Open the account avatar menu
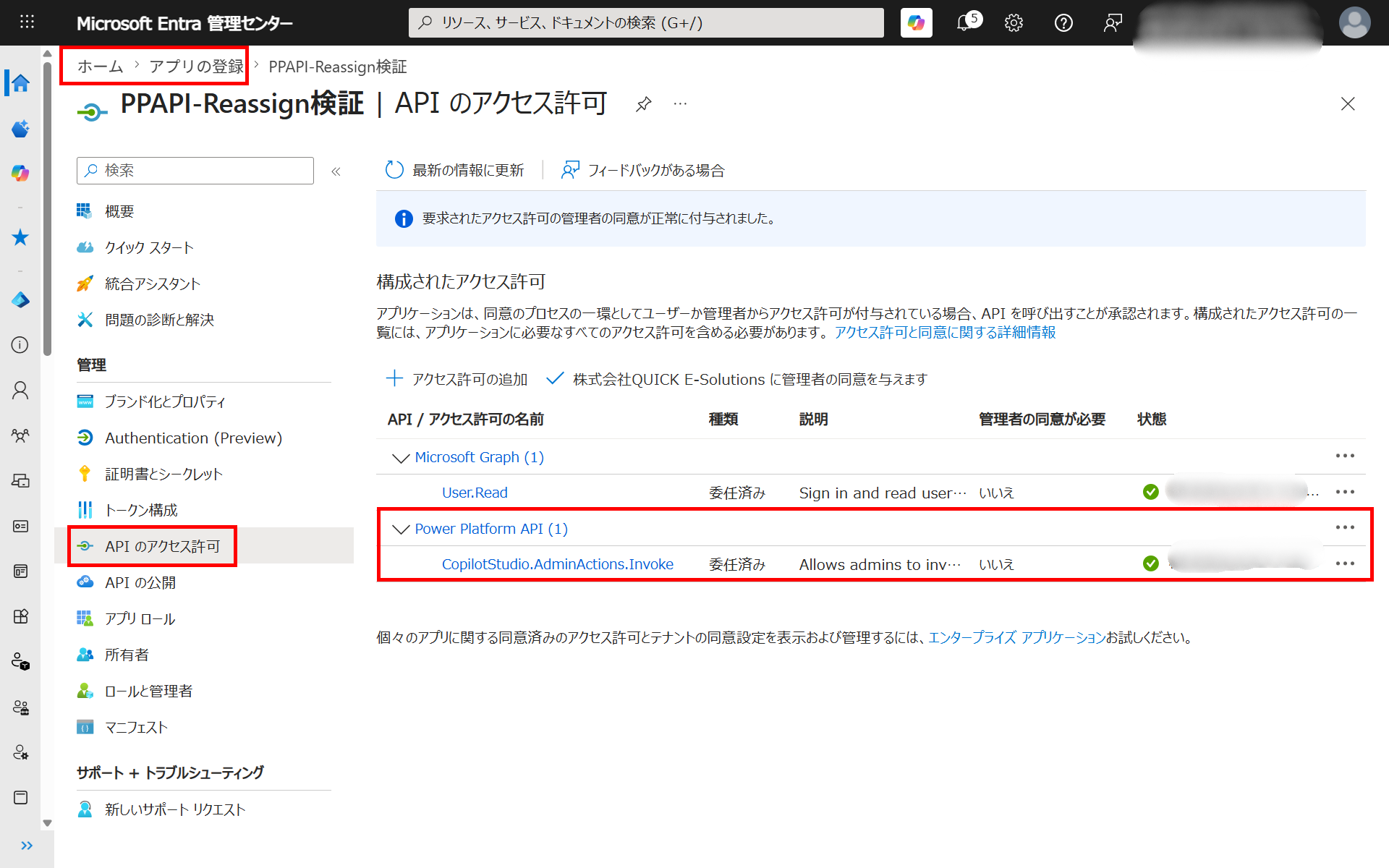The height and width of the screenshot is (868, 1389). [1354, 22]
